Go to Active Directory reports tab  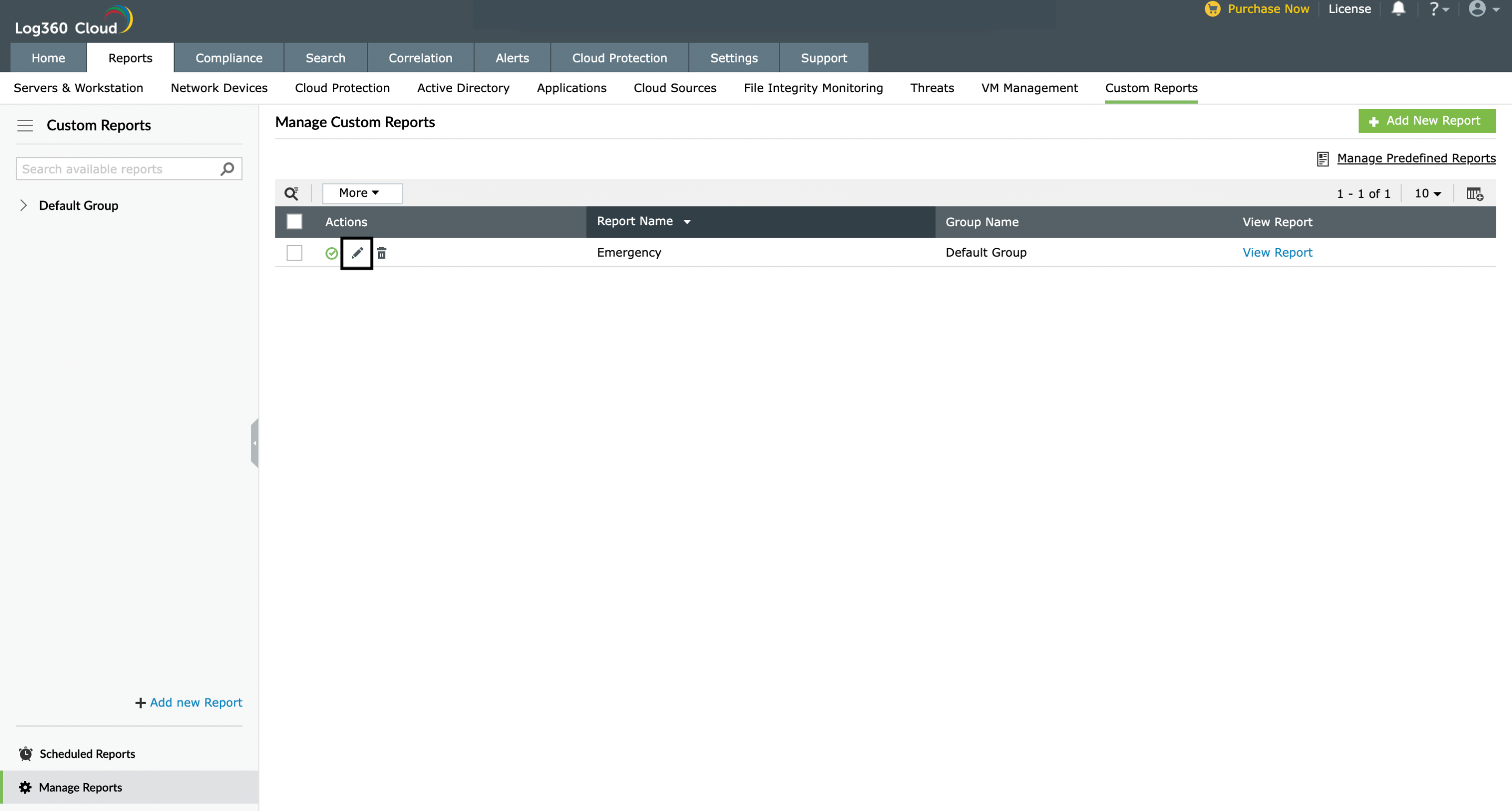click(x=463, y=88)
